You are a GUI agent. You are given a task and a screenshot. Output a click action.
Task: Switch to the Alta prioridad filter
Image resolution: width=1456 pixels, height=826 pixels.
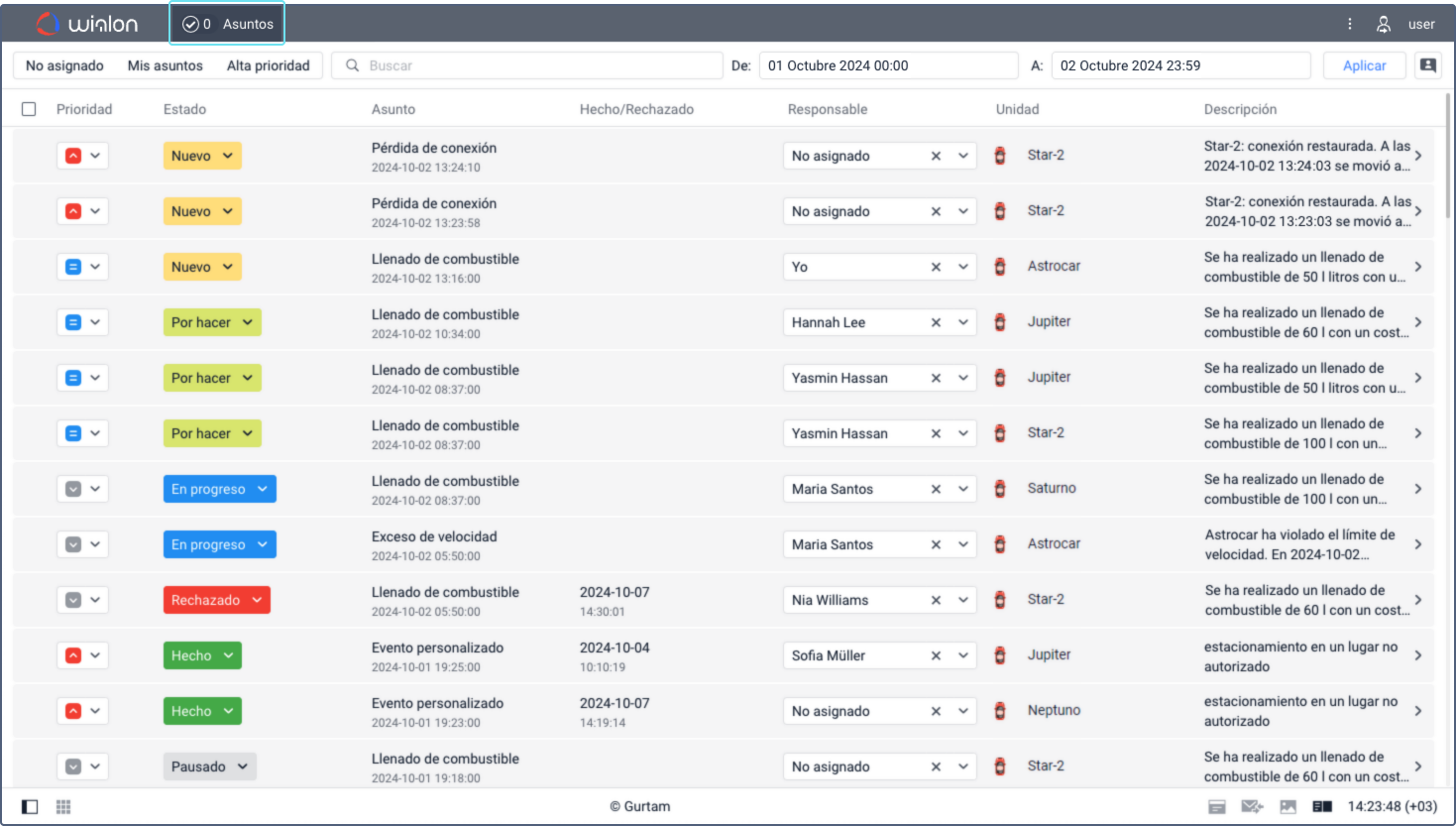(x=269, y=65)
